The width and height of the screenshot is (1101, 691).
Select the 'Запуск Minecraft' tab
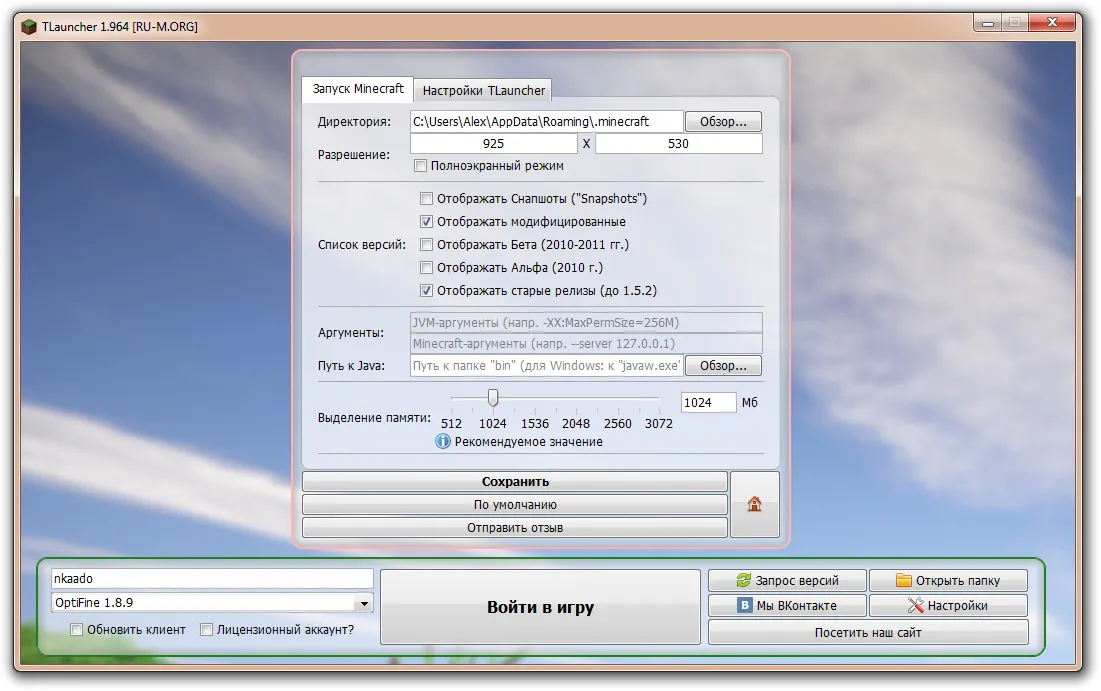pos(358,89)
